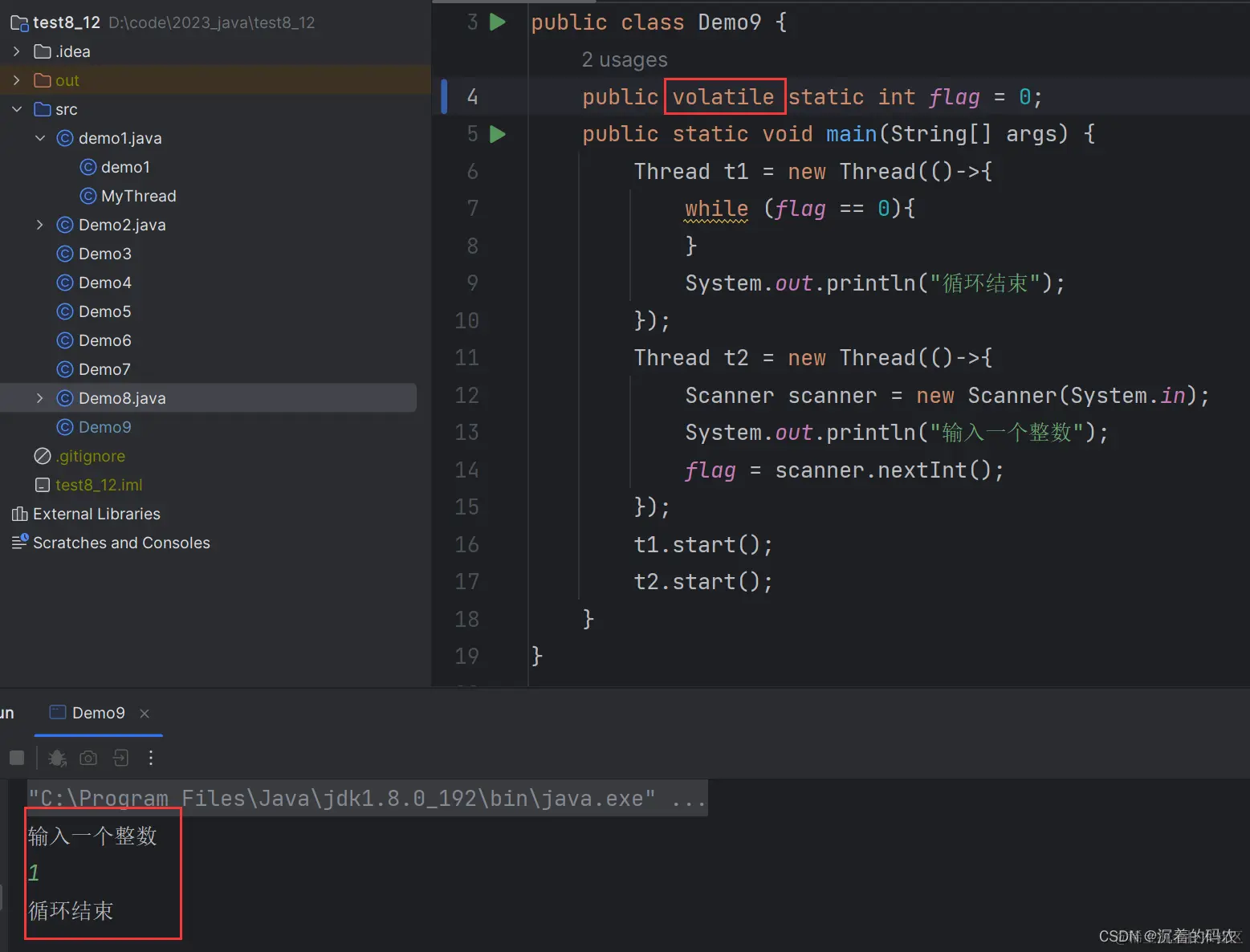The image size is (1250, 952).
Task: Click the MyThread class icon
Action: [x=88, y=196]
